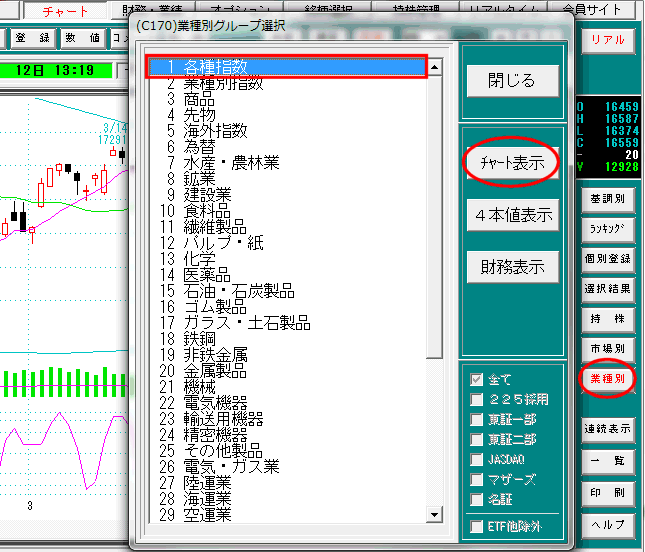Select list item 27 陸運業
Image resolution: width=645 pixels, height=552 pixels.
coord(287,484)
